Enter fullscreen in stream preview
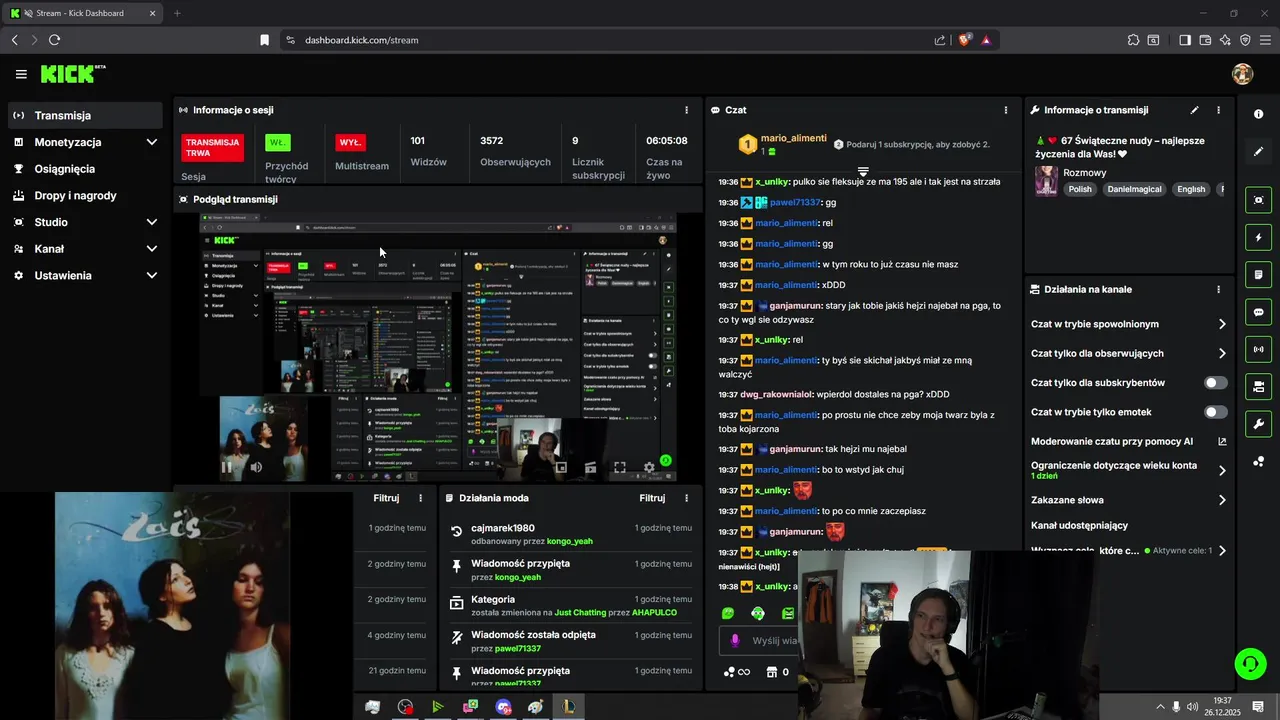 [x=620, y=467]
